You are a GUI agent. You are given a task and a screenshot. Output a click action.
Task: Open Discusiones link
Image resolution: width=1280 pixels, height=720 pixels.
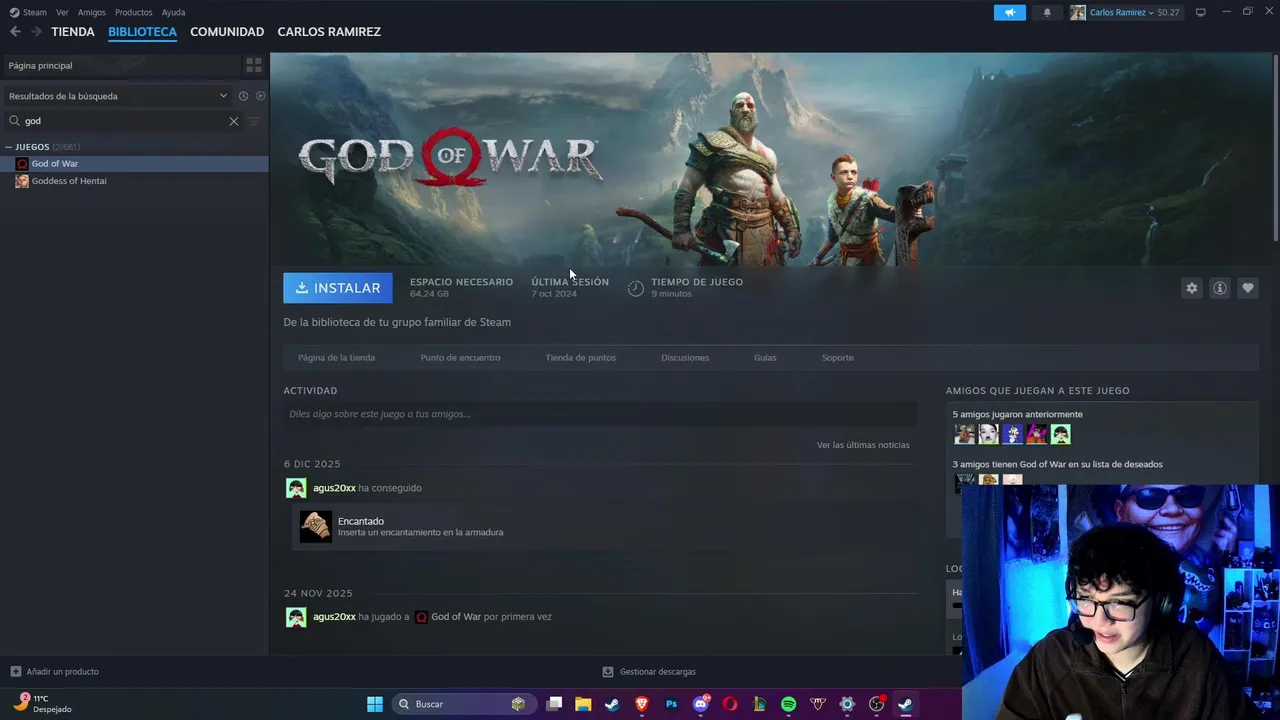(x=685, y=358)
